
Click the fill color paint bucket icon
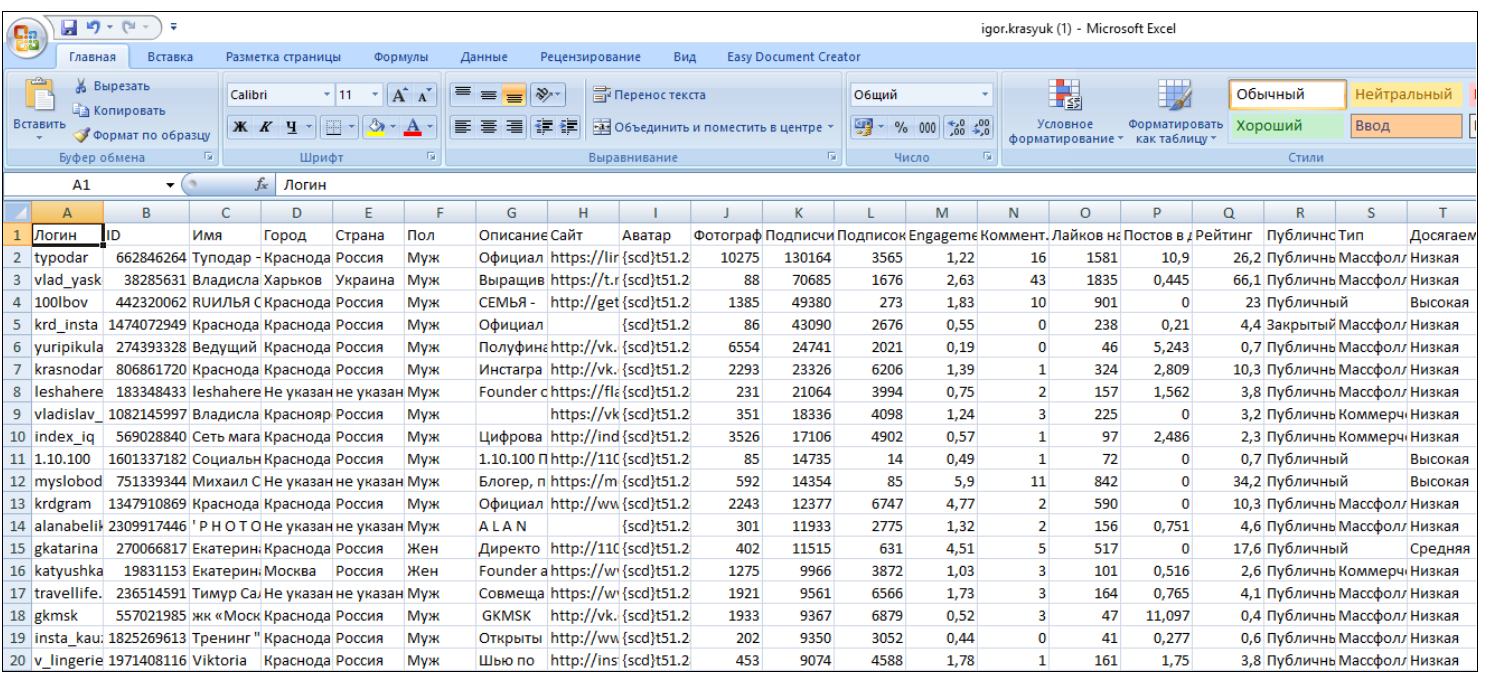pyautogui.click(x=376, y=127)
